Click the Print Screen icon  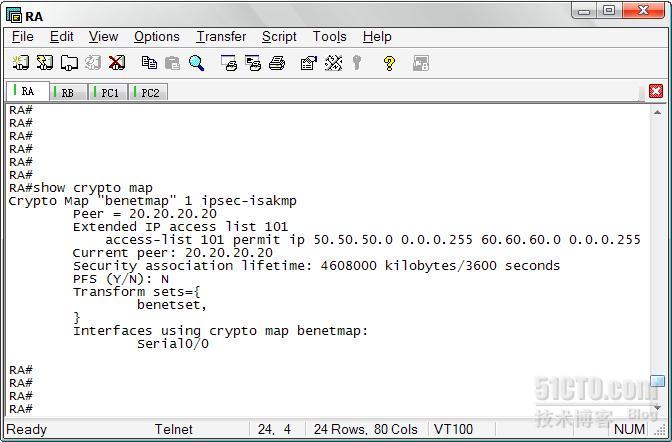pos(229,63)
